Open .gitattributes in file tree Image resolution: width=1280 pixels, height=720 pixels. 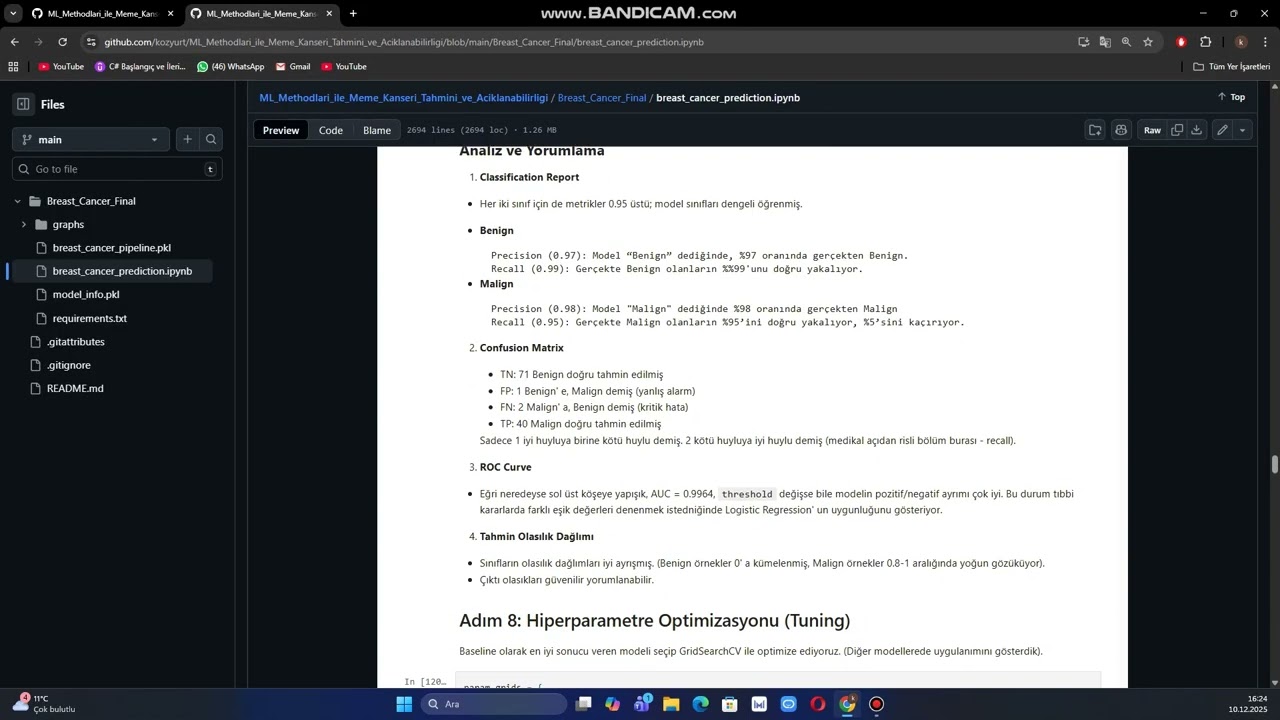click(x=76, y=342)
